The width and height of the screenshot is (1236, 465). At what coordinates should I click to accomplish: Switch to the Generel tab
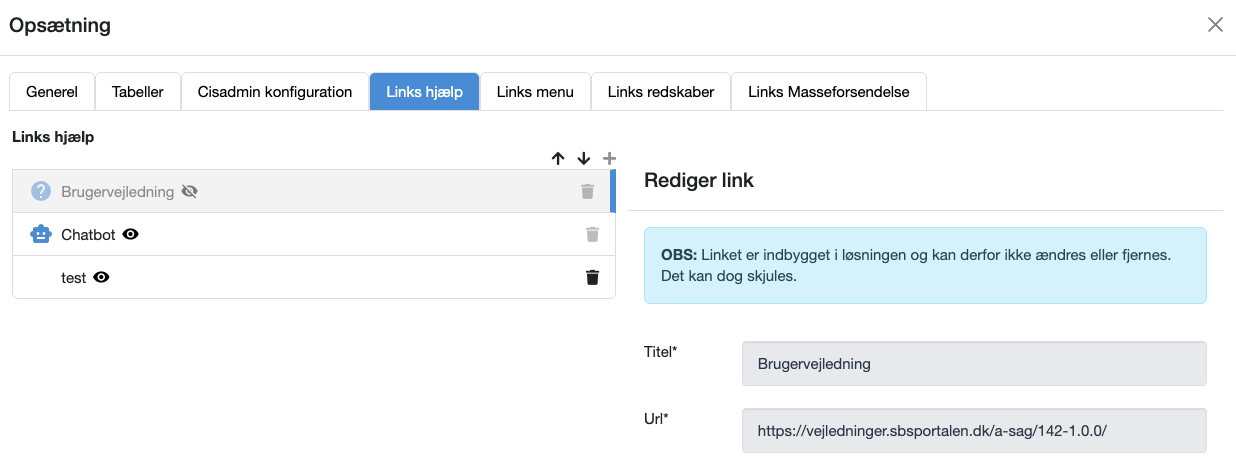pyautogui.click(x=52, y=92)
